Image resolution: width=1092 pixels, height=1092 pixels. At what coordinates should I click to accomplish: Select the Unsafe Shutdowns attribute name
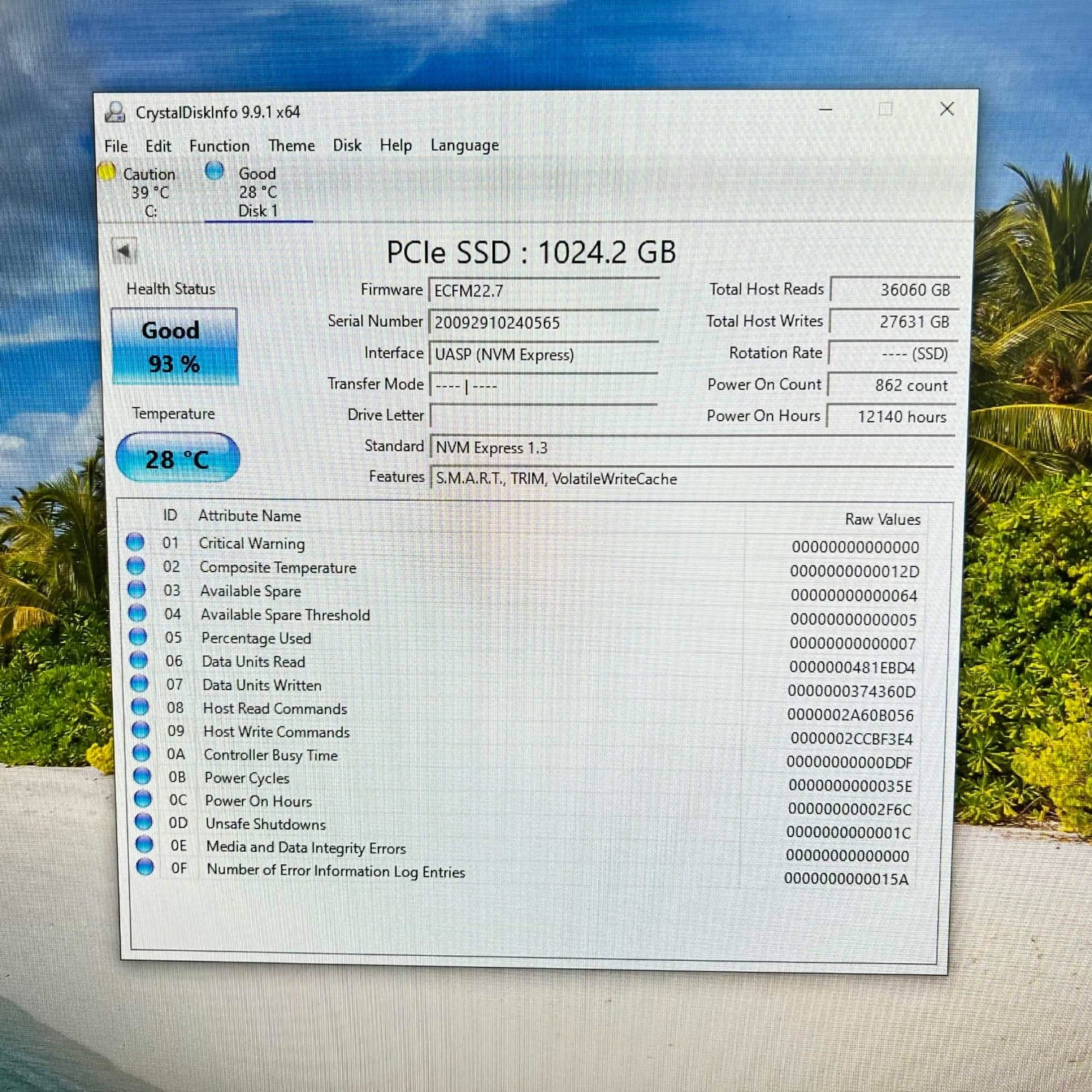coord(266,823)
